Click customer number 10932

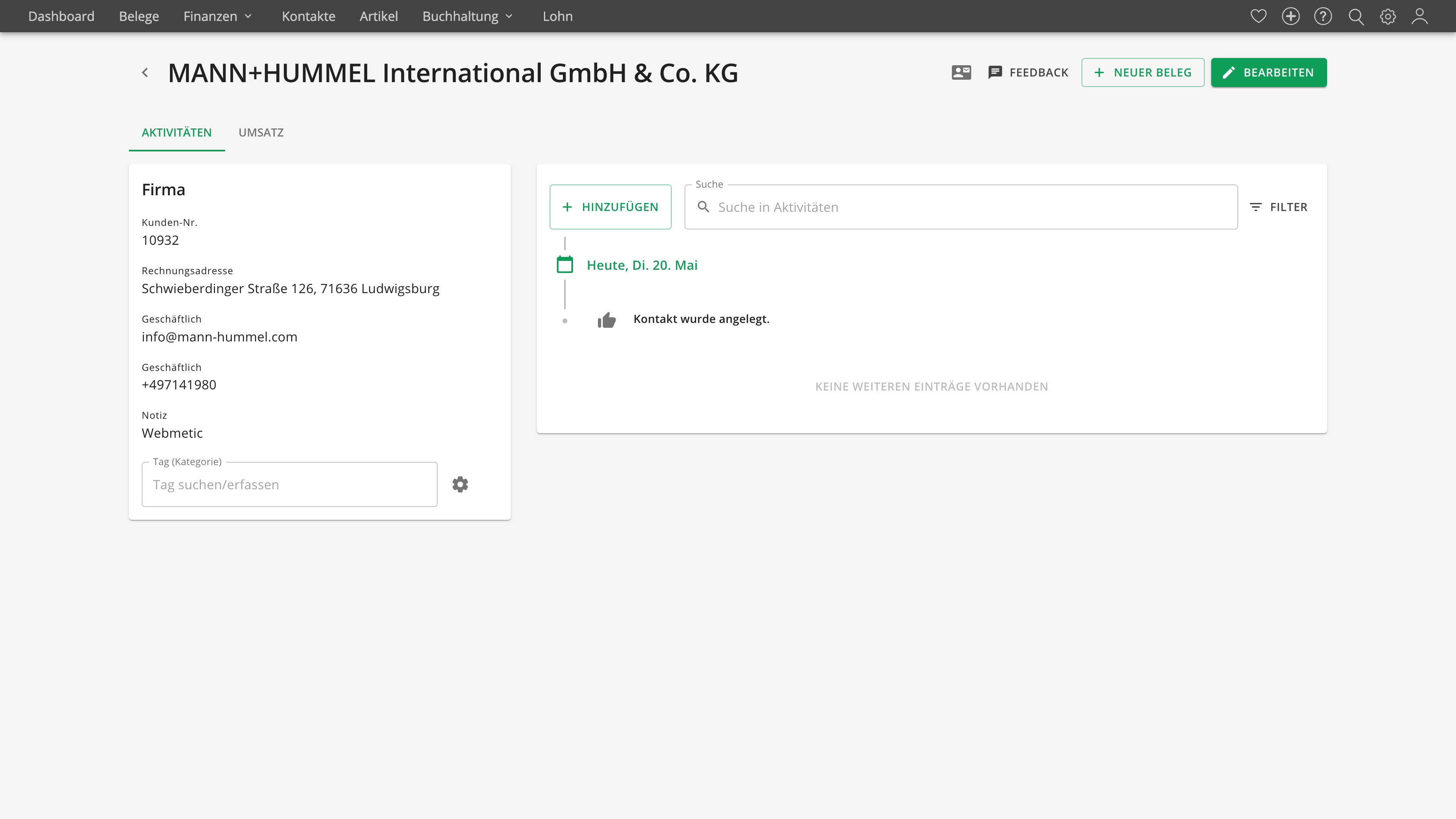pos(160,240)
